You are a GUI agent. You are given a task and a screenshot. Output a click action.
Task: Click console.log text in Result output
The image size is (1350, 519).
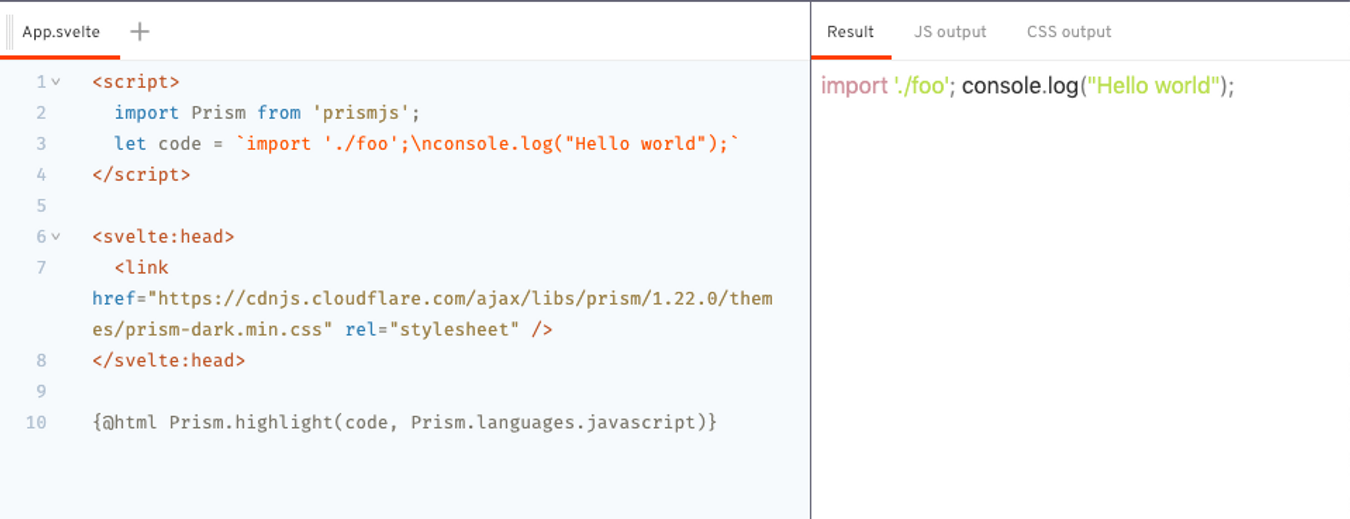tap(1020, 86)
